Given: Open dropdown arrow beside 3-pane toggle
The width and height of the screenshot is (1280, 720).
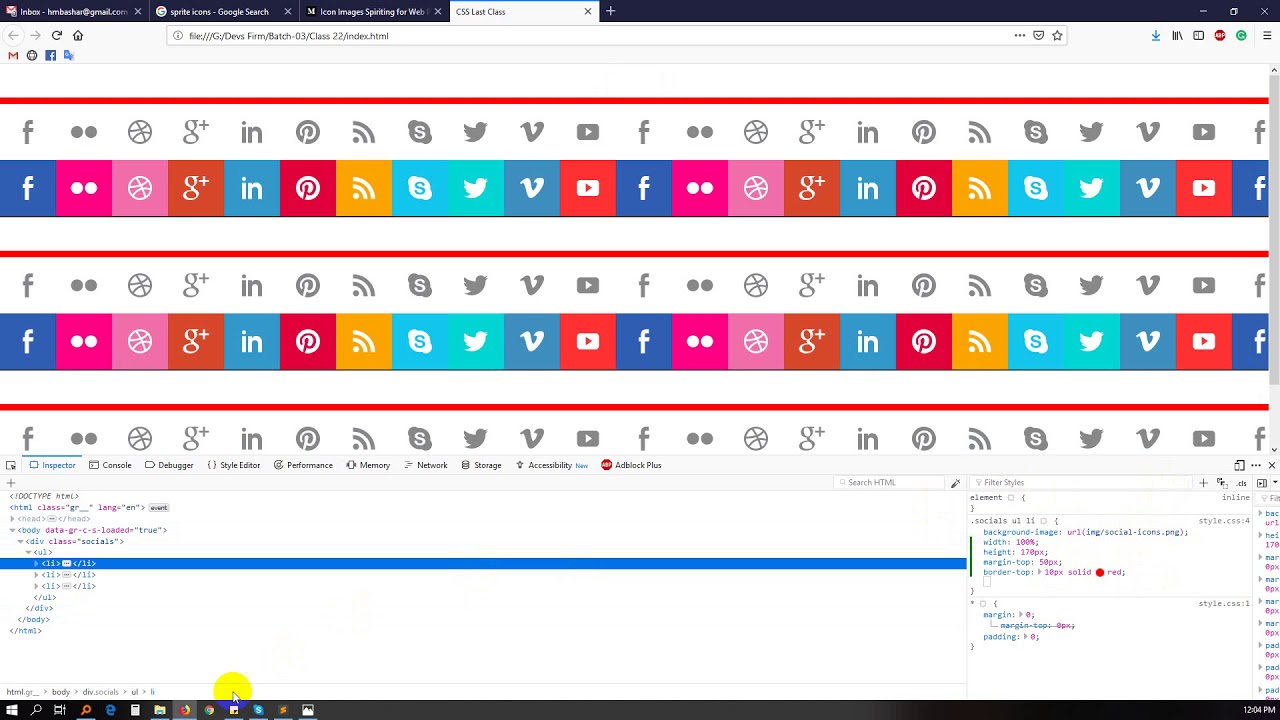Looking at the screenshot, I should tap(1275, 483).
